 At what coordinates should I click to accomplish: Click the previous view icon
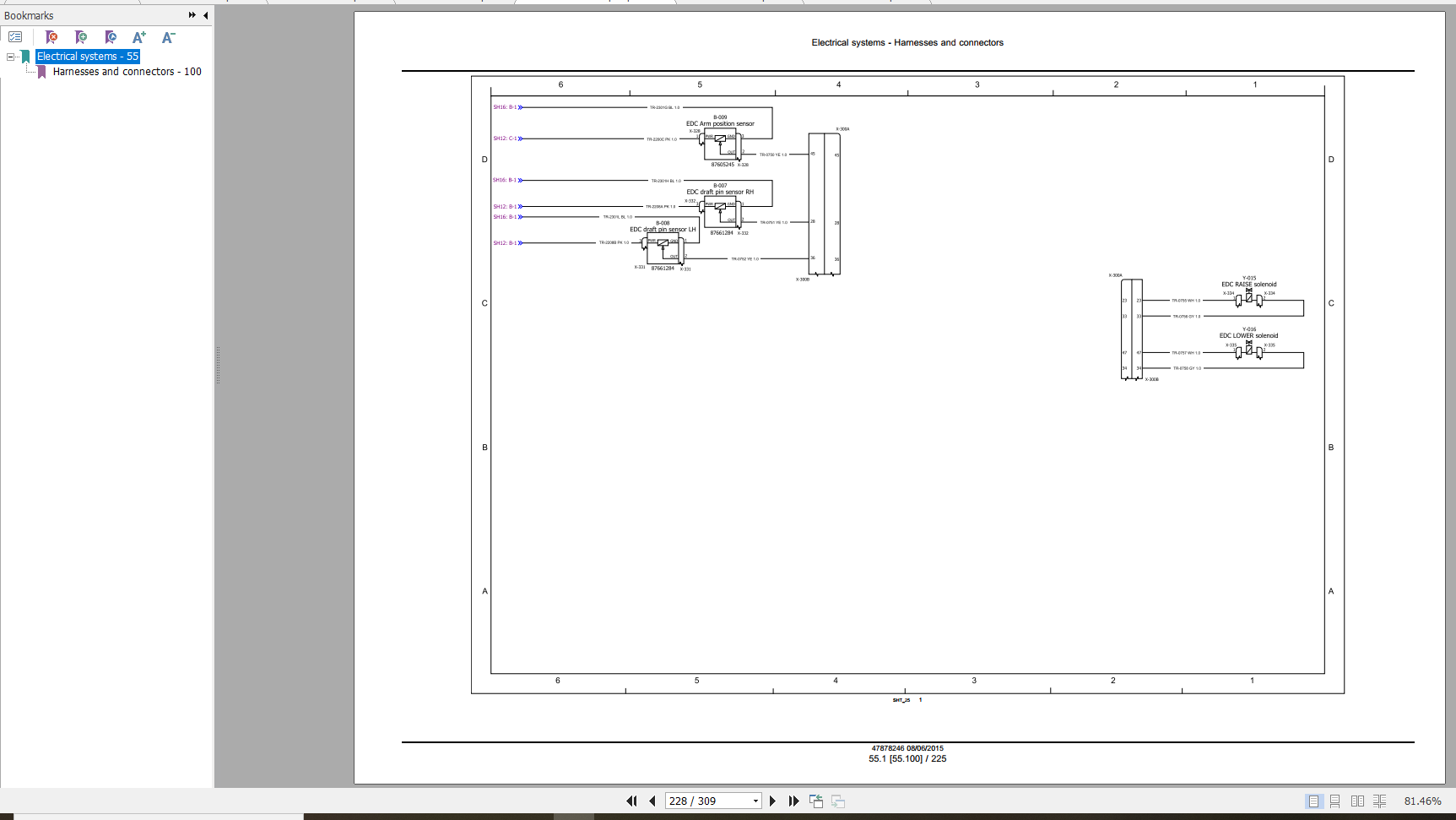pos(816,801)
